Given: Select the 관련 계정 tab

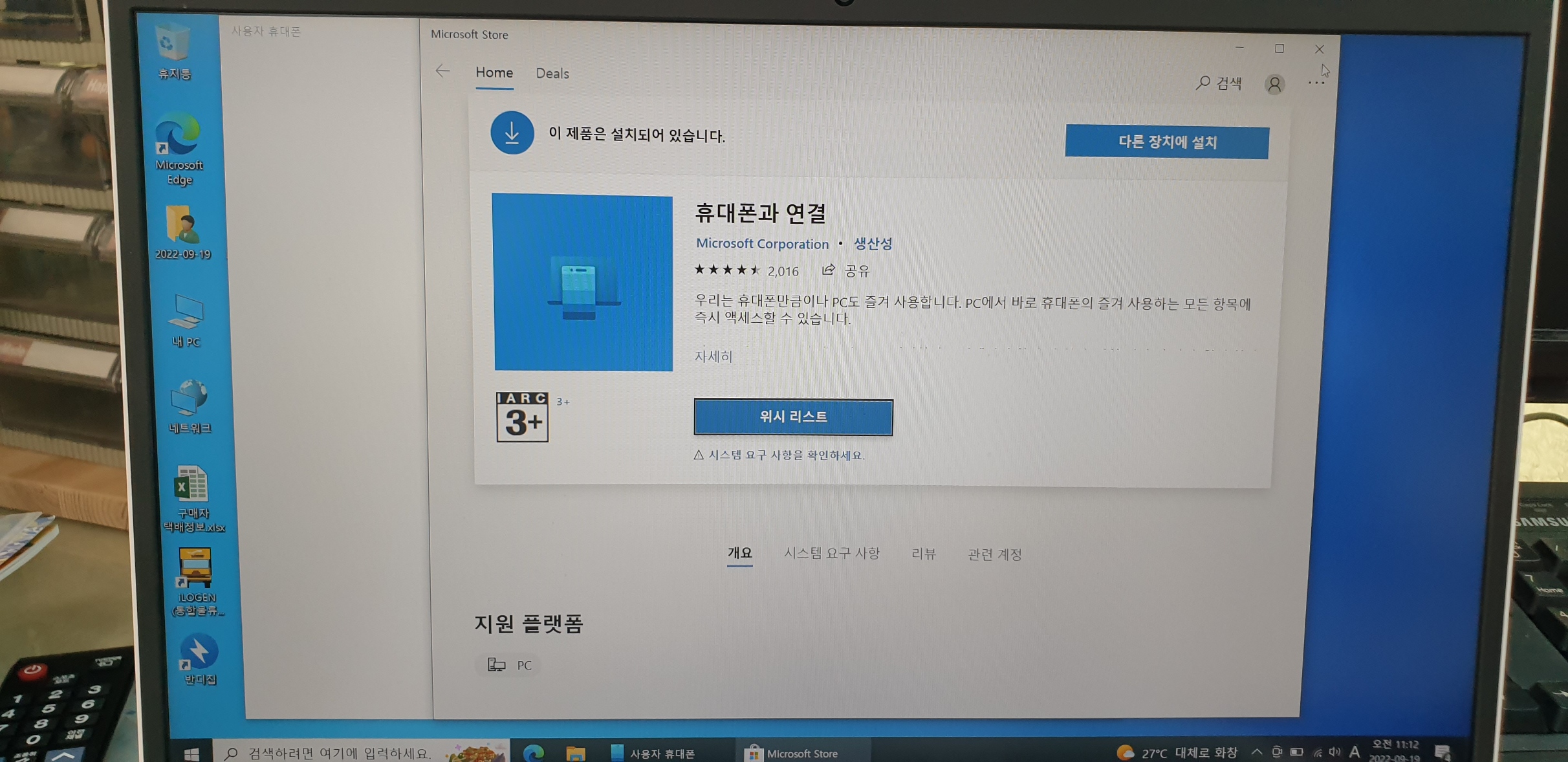Looking at the screenshot, I should (994, 554).
